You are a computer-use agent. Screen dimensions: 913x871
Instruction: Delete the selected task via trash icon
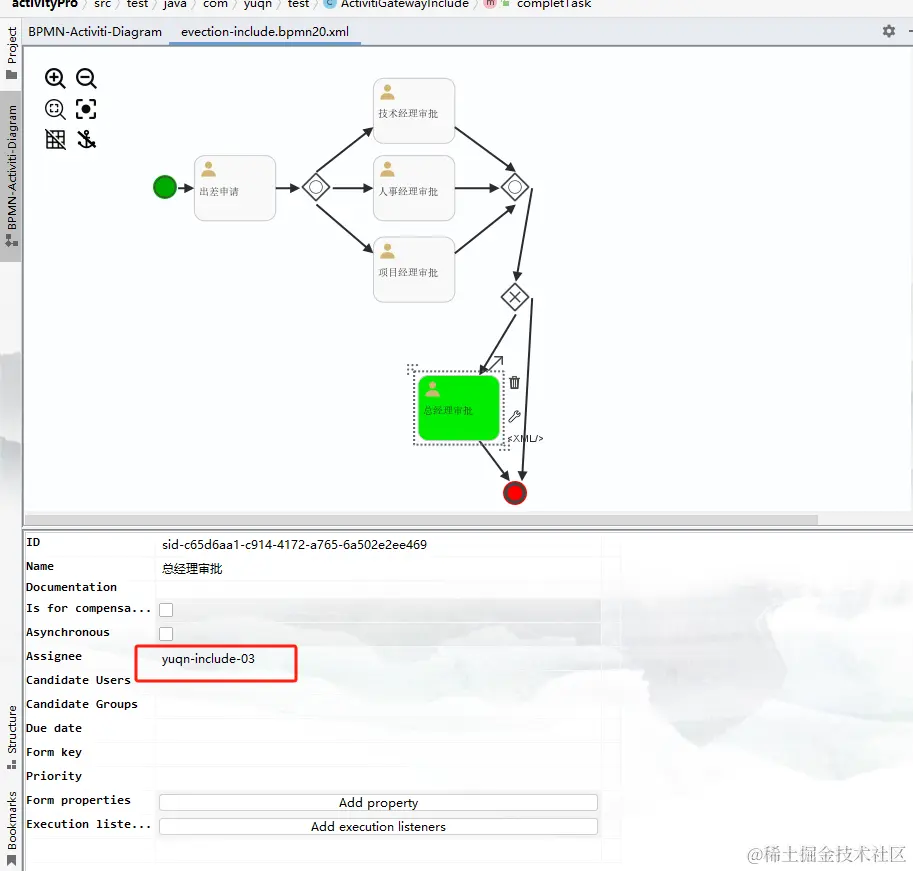tap(514, 383)
